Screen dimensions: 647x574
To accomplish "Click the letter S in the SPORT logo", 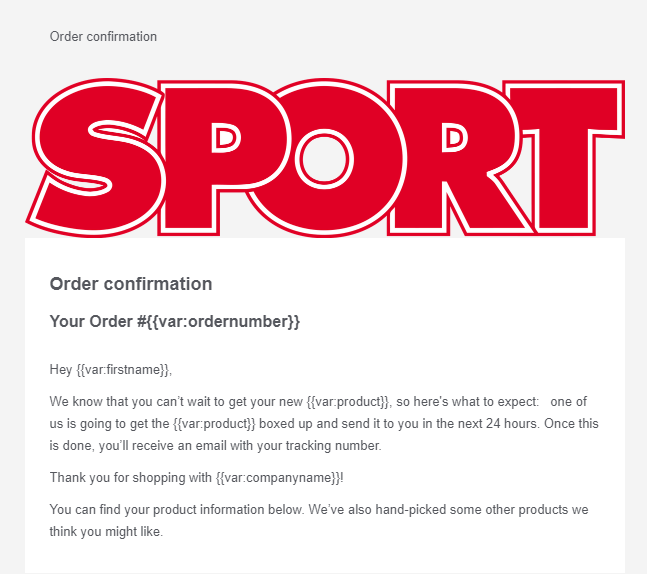I will [x=97, y=158].
